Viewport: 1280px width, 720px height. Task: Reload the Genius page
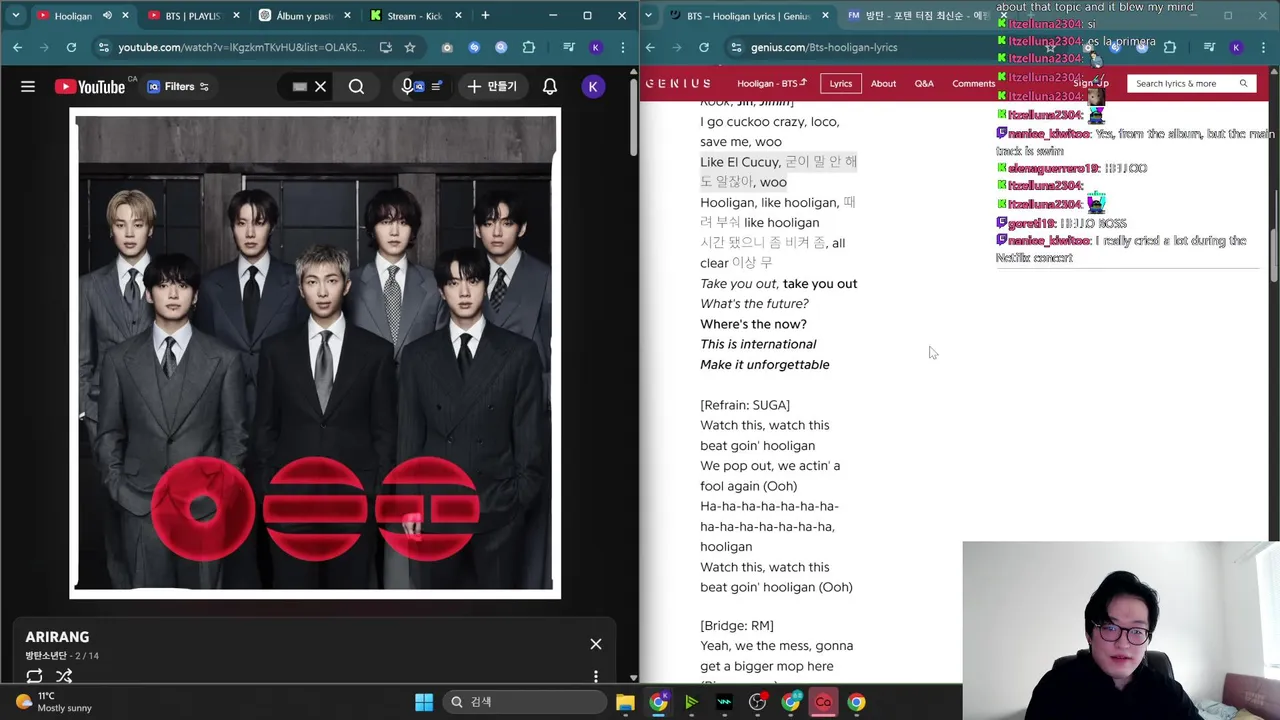click(x=704, y=47)
